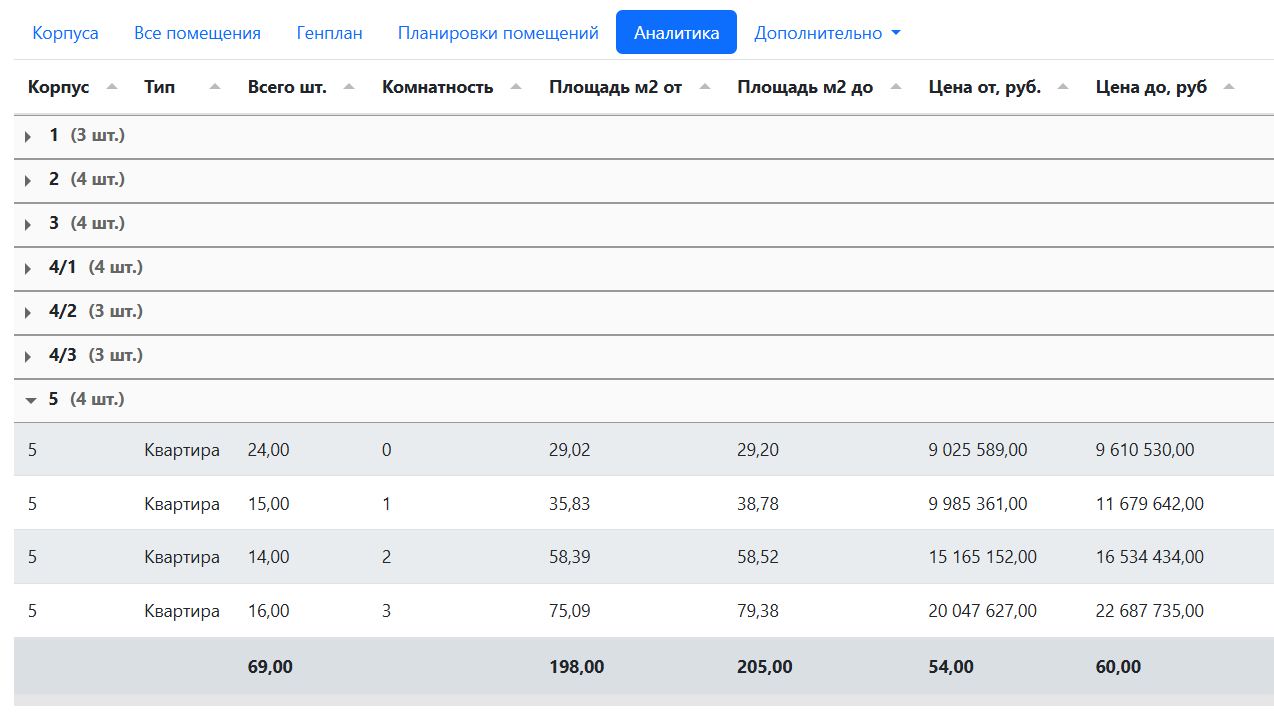Sort by Корпус column sort icon

pos(112,87)
